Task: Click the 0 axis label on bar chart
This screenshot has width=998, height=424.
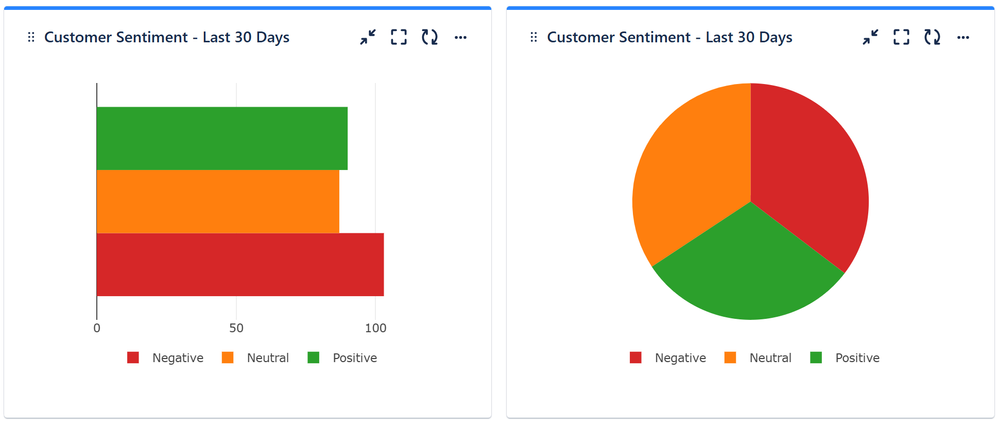Action: coord(97,329)
